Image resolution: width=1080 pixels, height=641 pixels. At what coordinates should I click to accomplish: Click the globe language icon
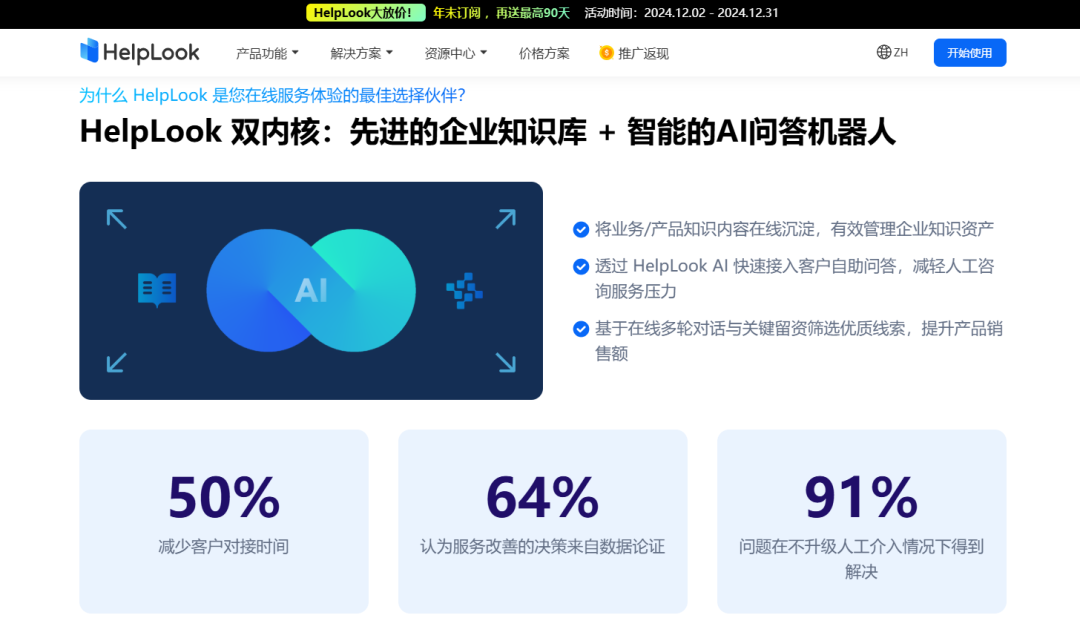click(884, 52)
